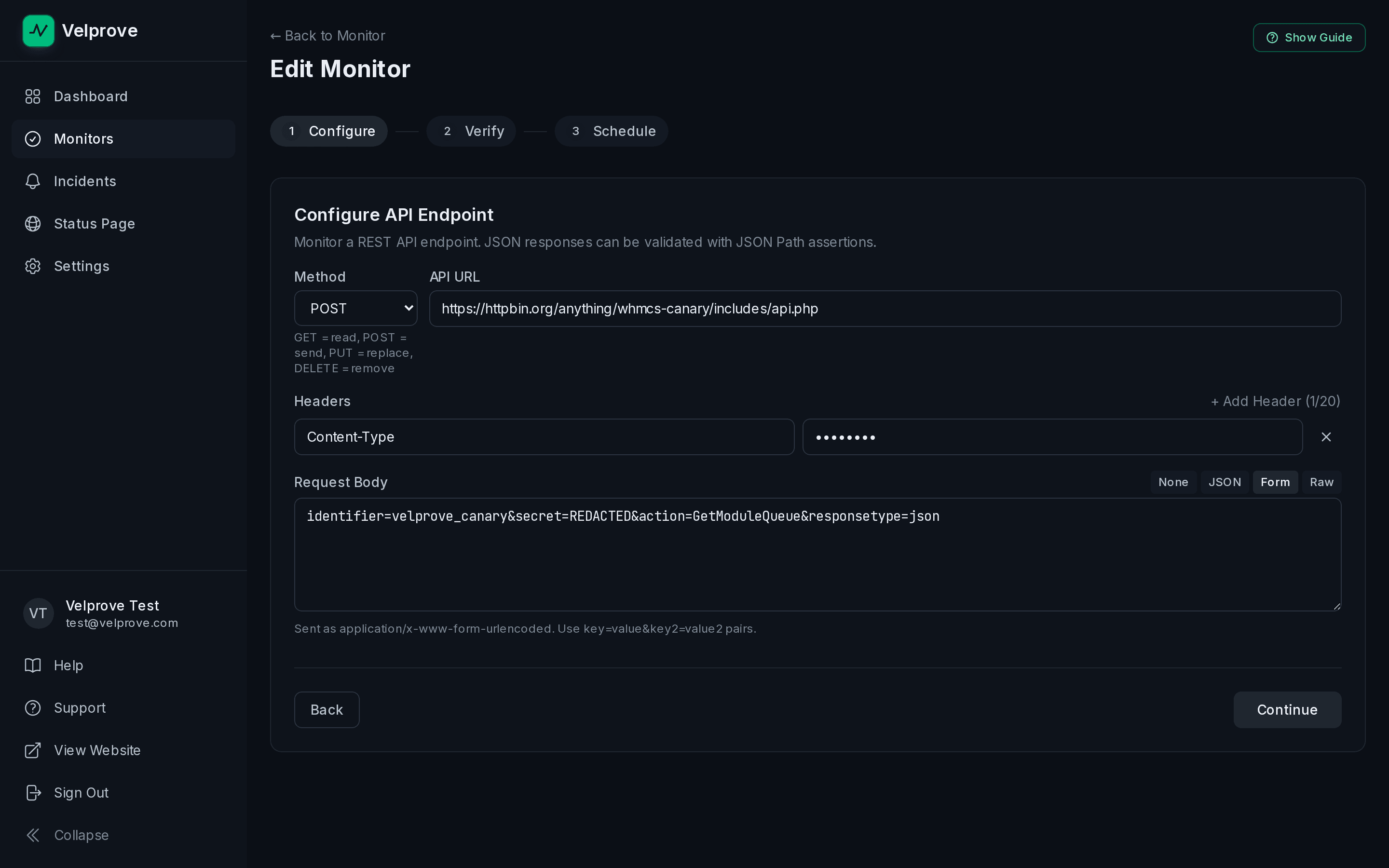
Task: Click the test@velprove.com email text
Action: click(122, 623)
